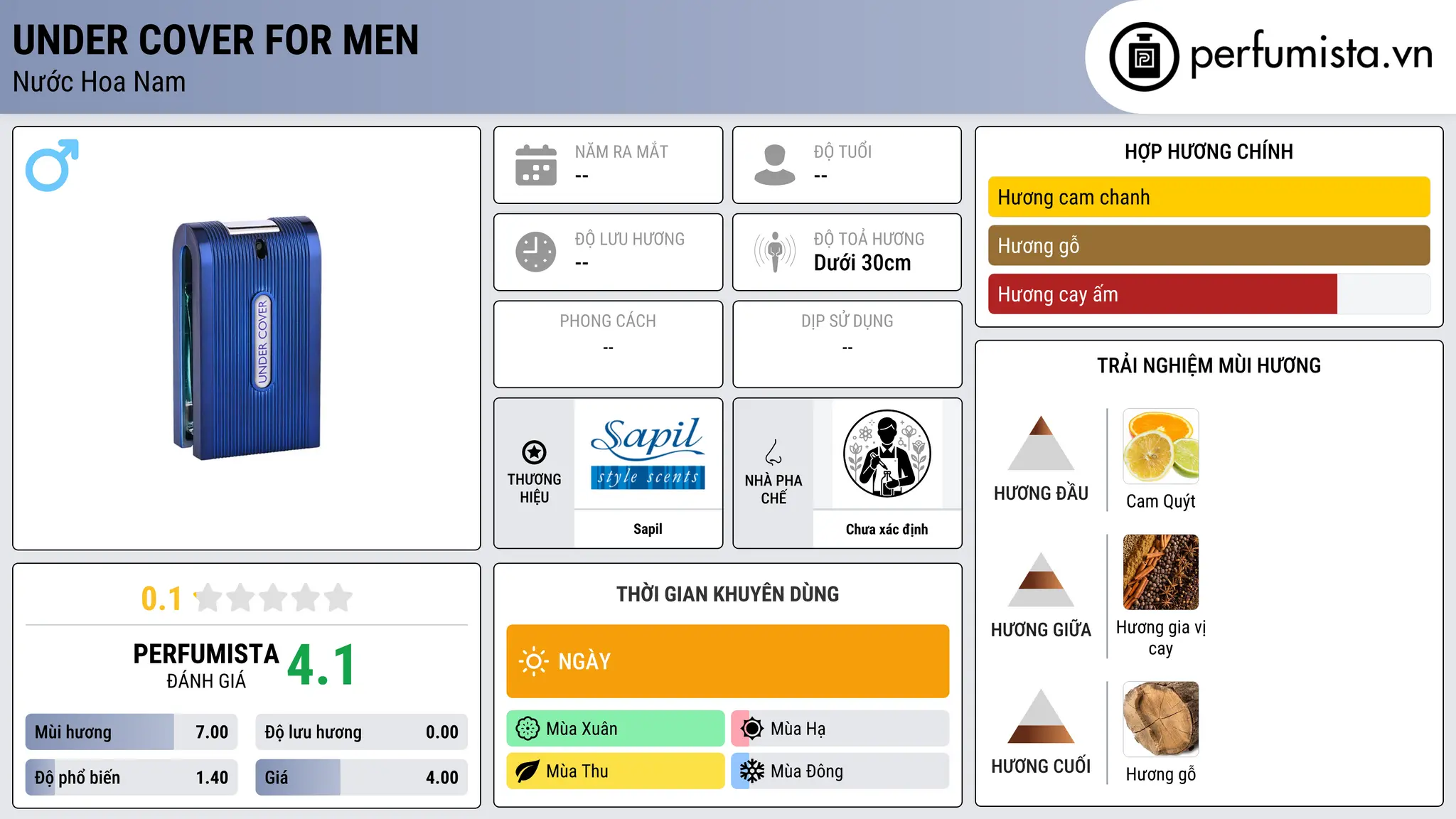Image resolution: width=1456 pixels, height=819 pixels.
Task: Click the red Hương cay ấm accord bar
Action: tap(1209, 294)
